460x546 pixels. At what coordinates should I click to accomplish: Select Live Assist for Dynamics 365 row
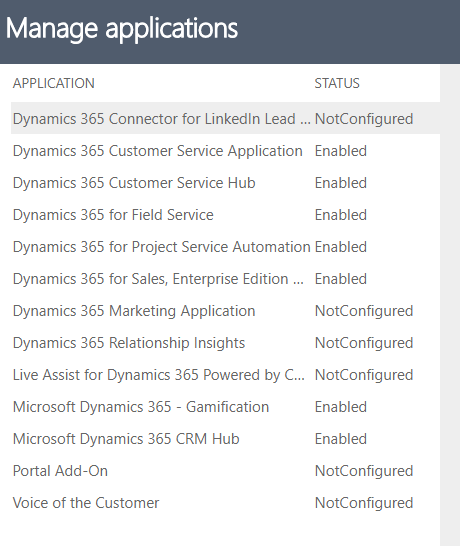225,375
